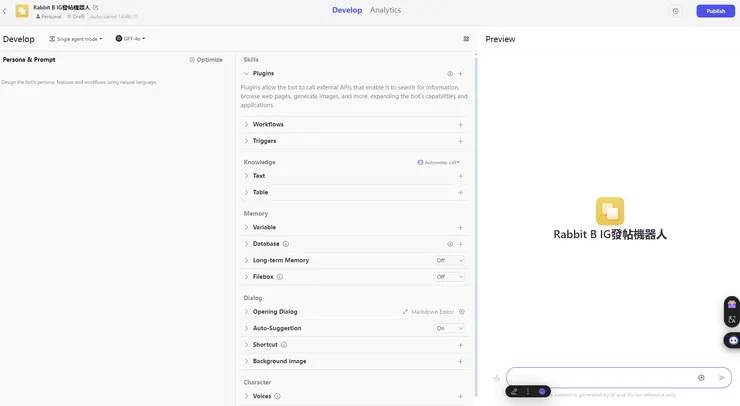Click the Optimize prompt button

point(206,60)
